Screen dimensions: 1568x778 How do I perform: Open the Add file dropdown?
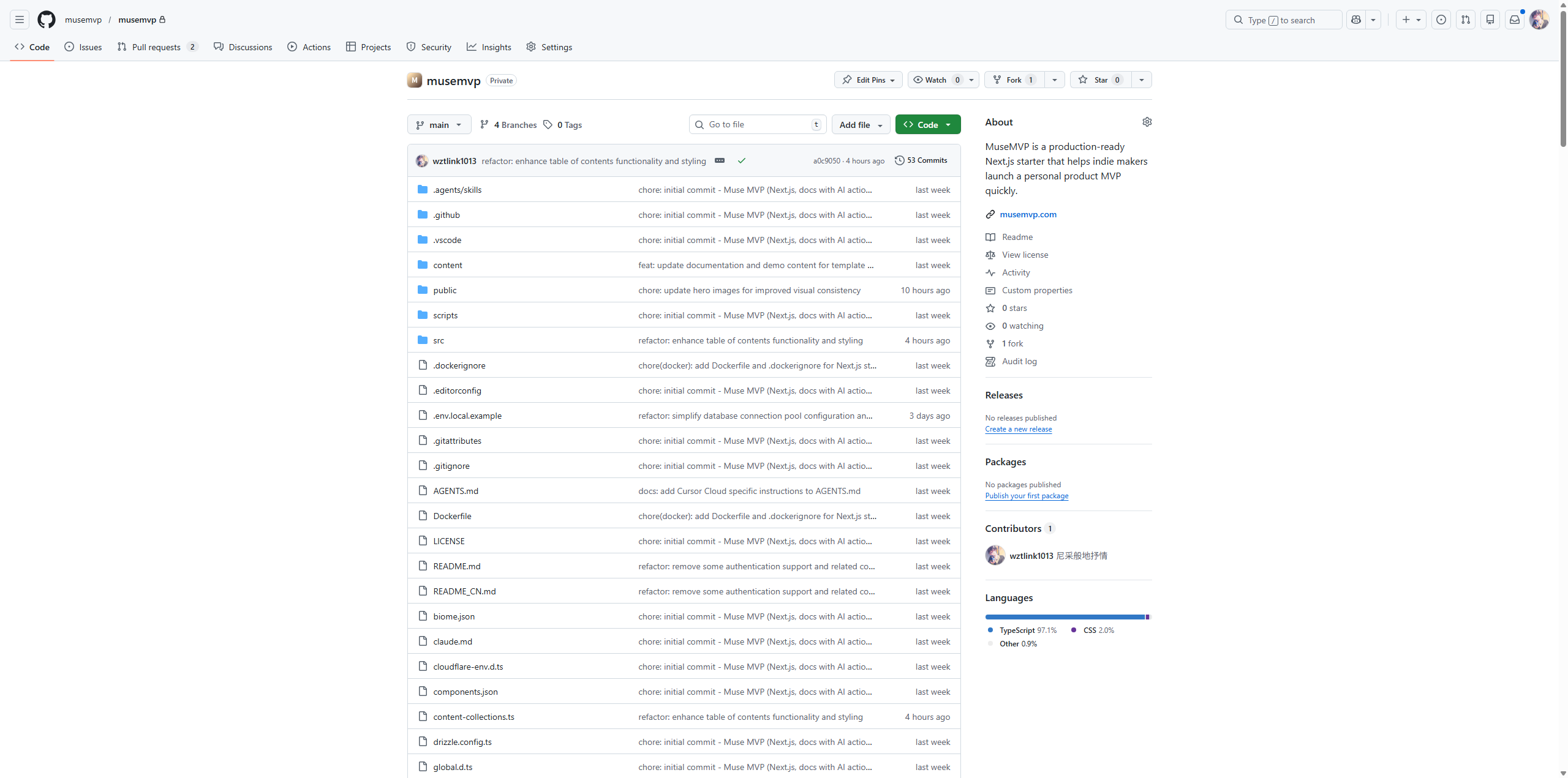click(x=861, y=124)
